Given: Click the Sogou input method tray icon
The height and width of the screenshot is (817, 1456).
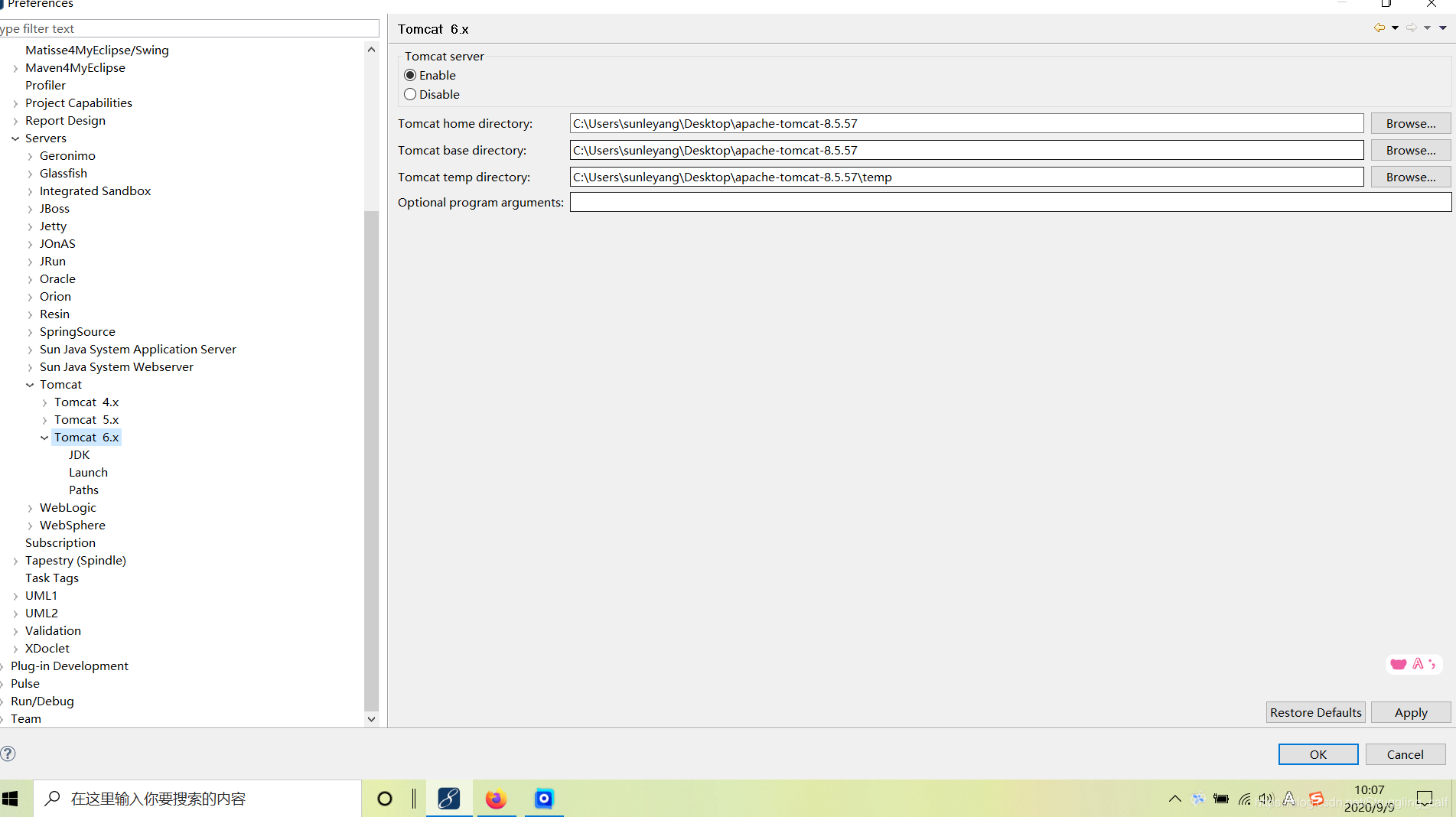Looking at the screenshot, I should pyautogui.click(x=1317, y=799).
